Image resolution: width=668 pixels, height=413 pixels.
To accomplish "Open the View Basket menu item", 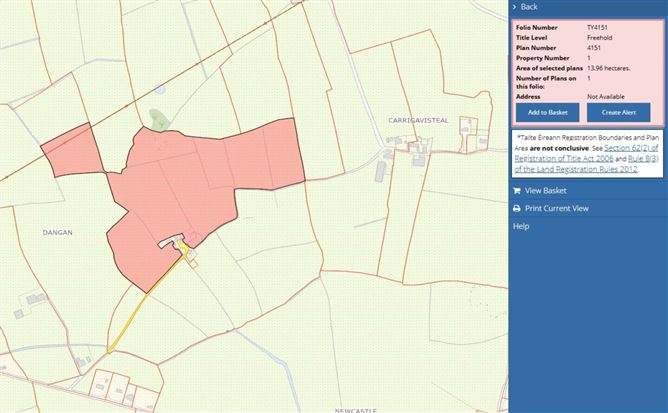I will (x=545, y=191).
